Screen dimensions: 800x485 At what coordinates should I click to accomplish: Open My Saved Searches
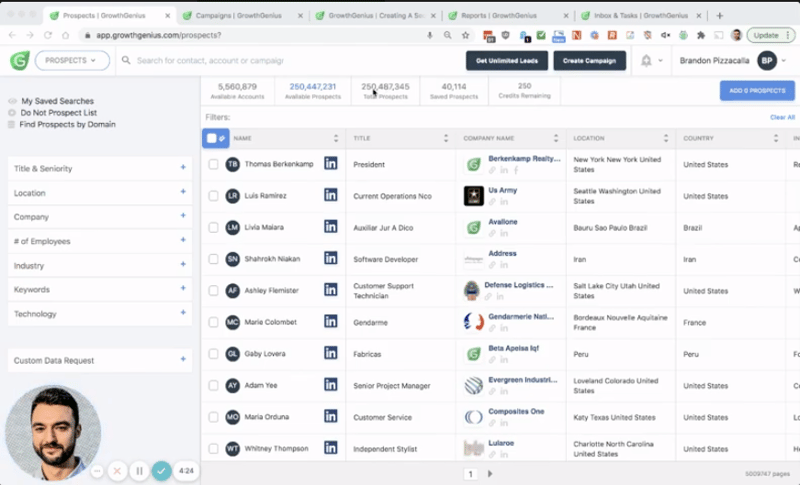(x=57, y=101)
